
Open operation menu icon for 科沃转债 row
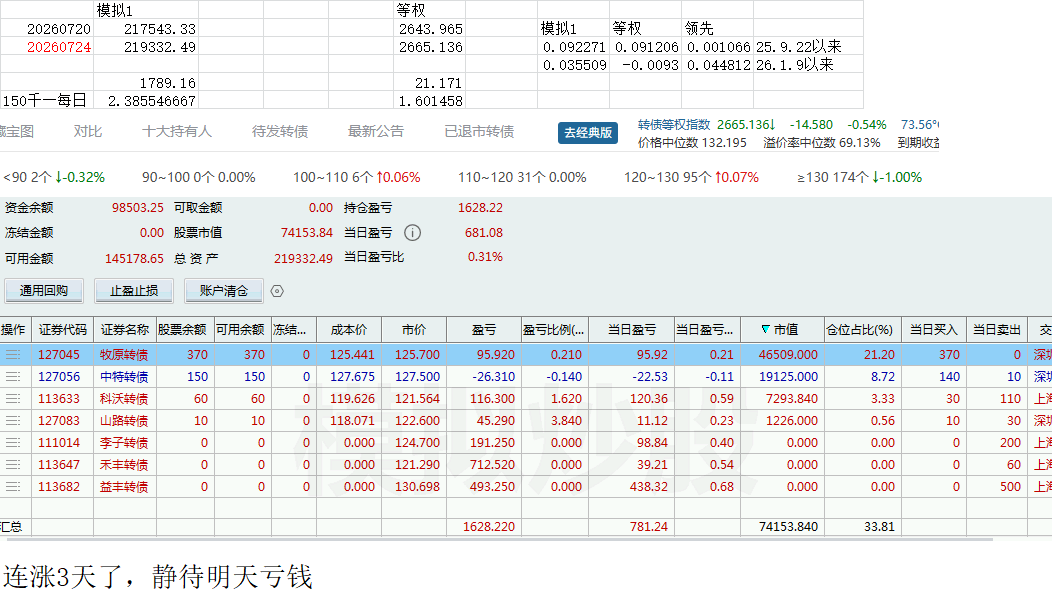click(x=13, y=398)
